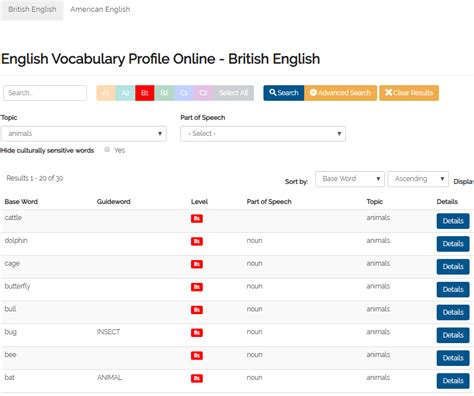
Task: Click the B1 badge in bug row
Action: point(197,333)
